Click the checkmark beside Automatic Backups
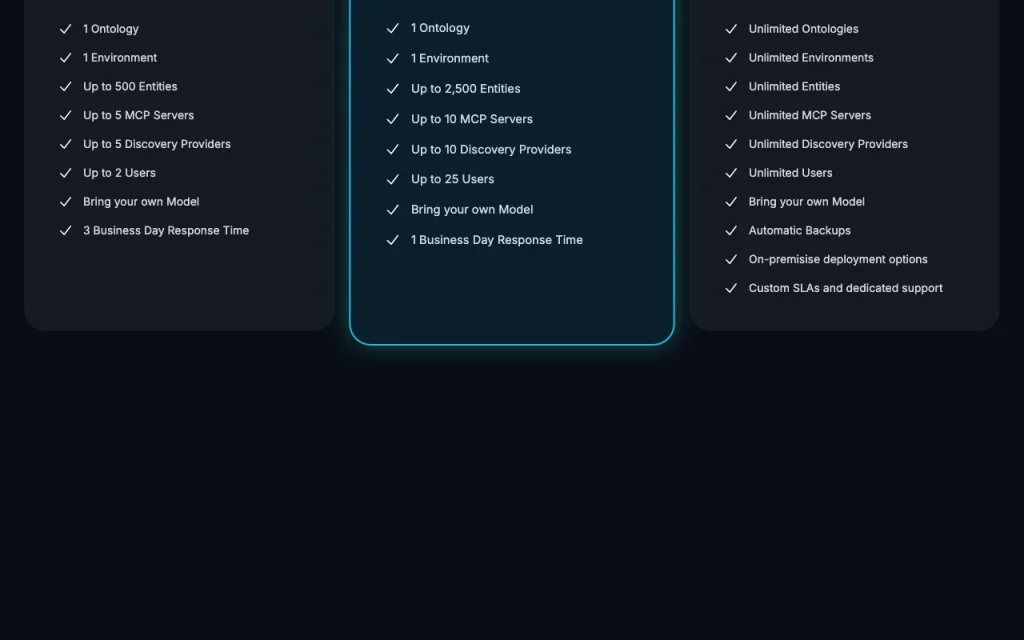 coord(731,231)
